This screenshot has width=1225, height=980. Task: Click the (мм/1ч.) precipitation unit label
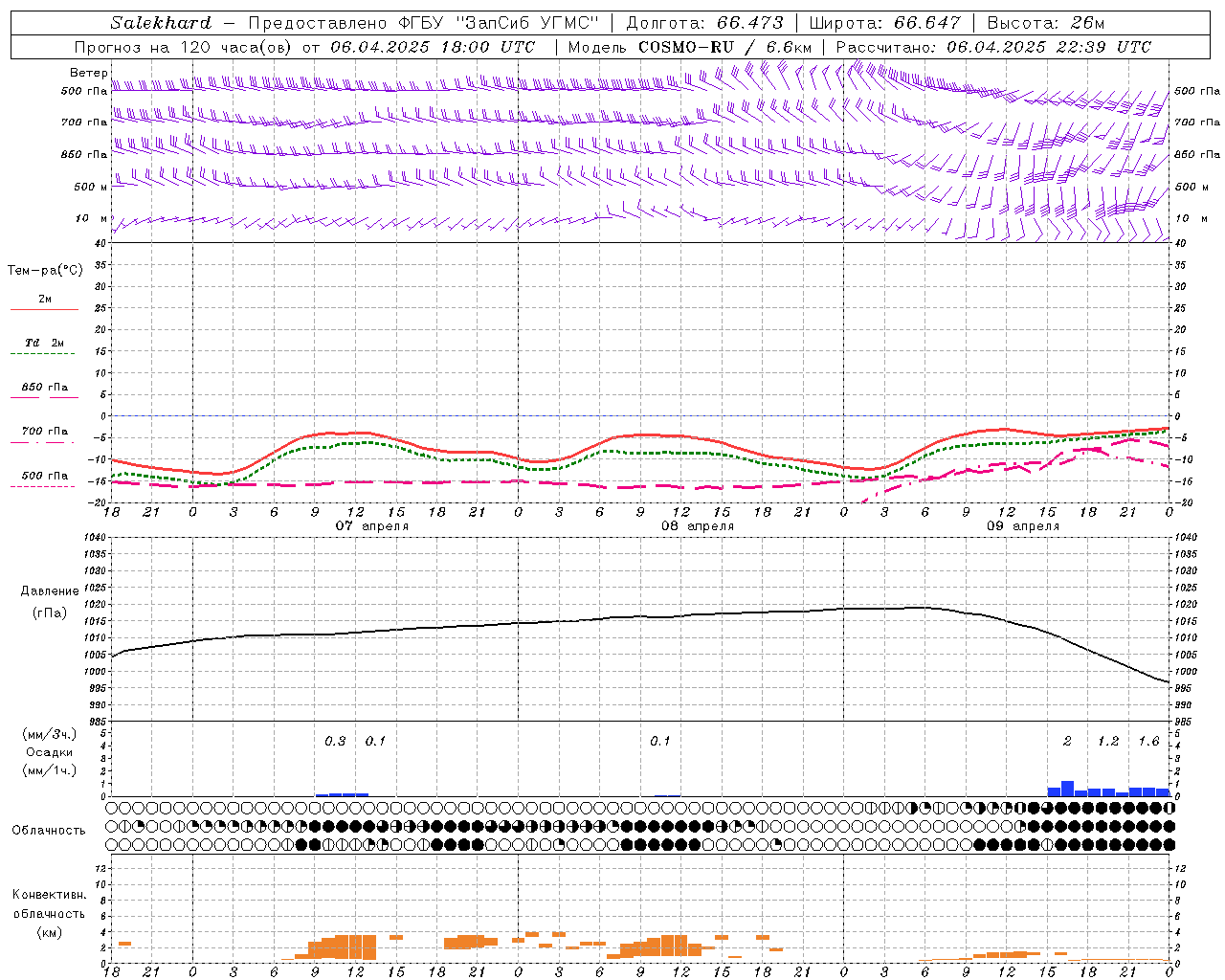point(49,770)
